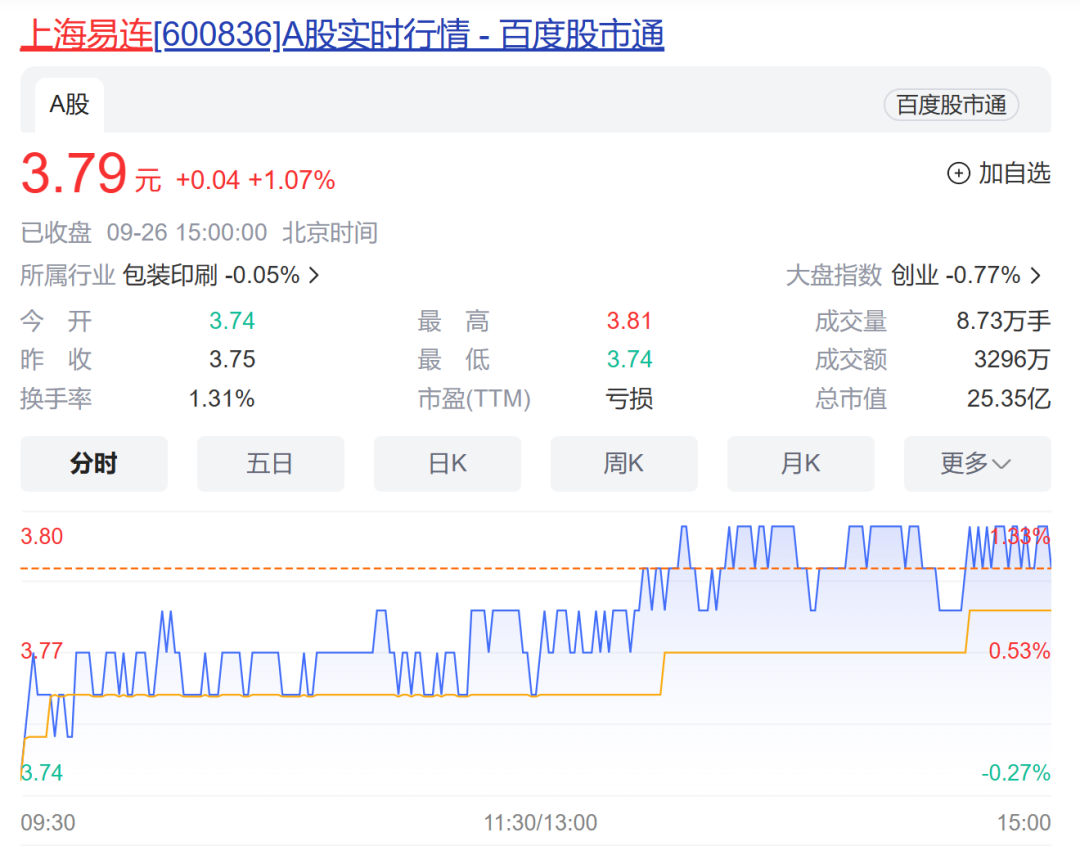Click the timestamp 09-26 15:00:00
The image size is (1080, 846).
(x=187, y=233)
